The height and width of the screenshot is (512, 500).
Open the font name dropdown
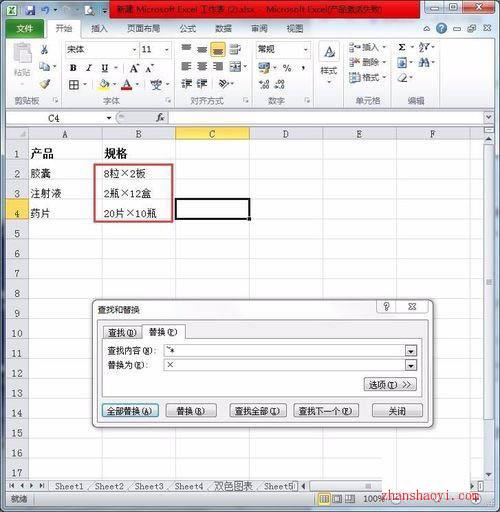click(x=134, y=50)
